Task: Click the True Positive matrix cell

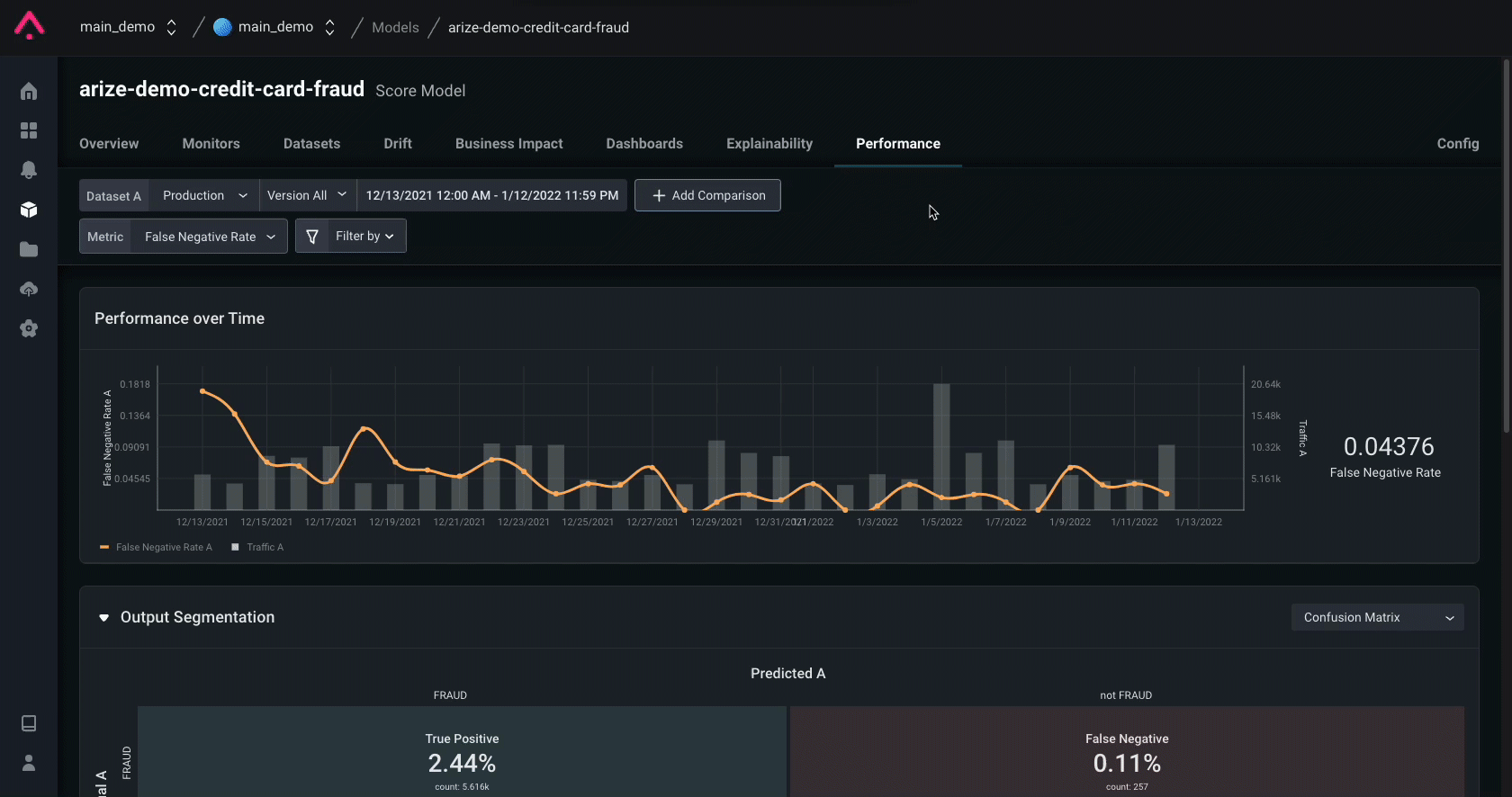Action: tap(462, 752)
